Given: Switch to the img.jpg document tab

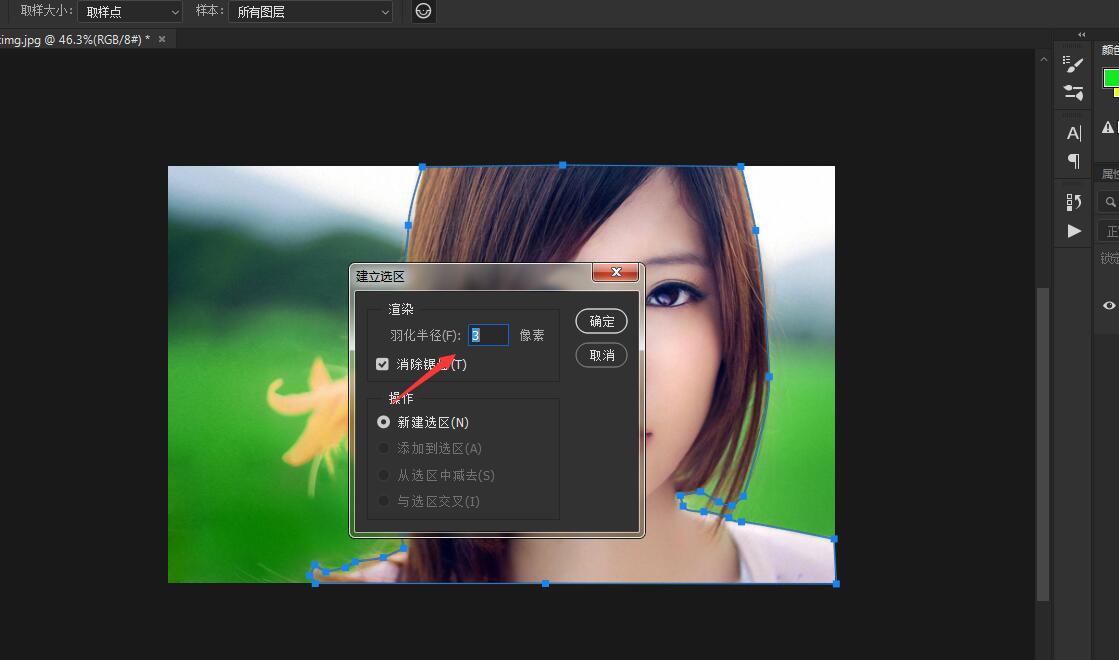Looking at the screenshot, I should click(x=75, y=39).
